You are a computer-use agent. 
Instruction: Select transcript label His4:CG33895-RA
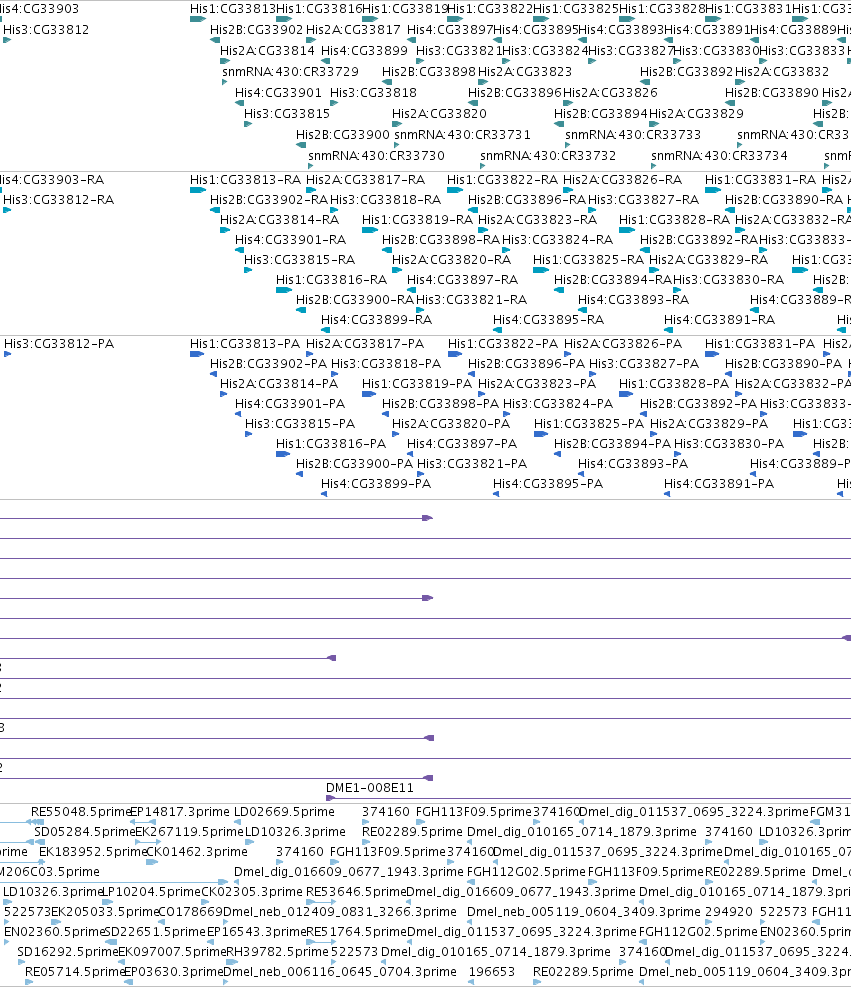pos(548,320)
